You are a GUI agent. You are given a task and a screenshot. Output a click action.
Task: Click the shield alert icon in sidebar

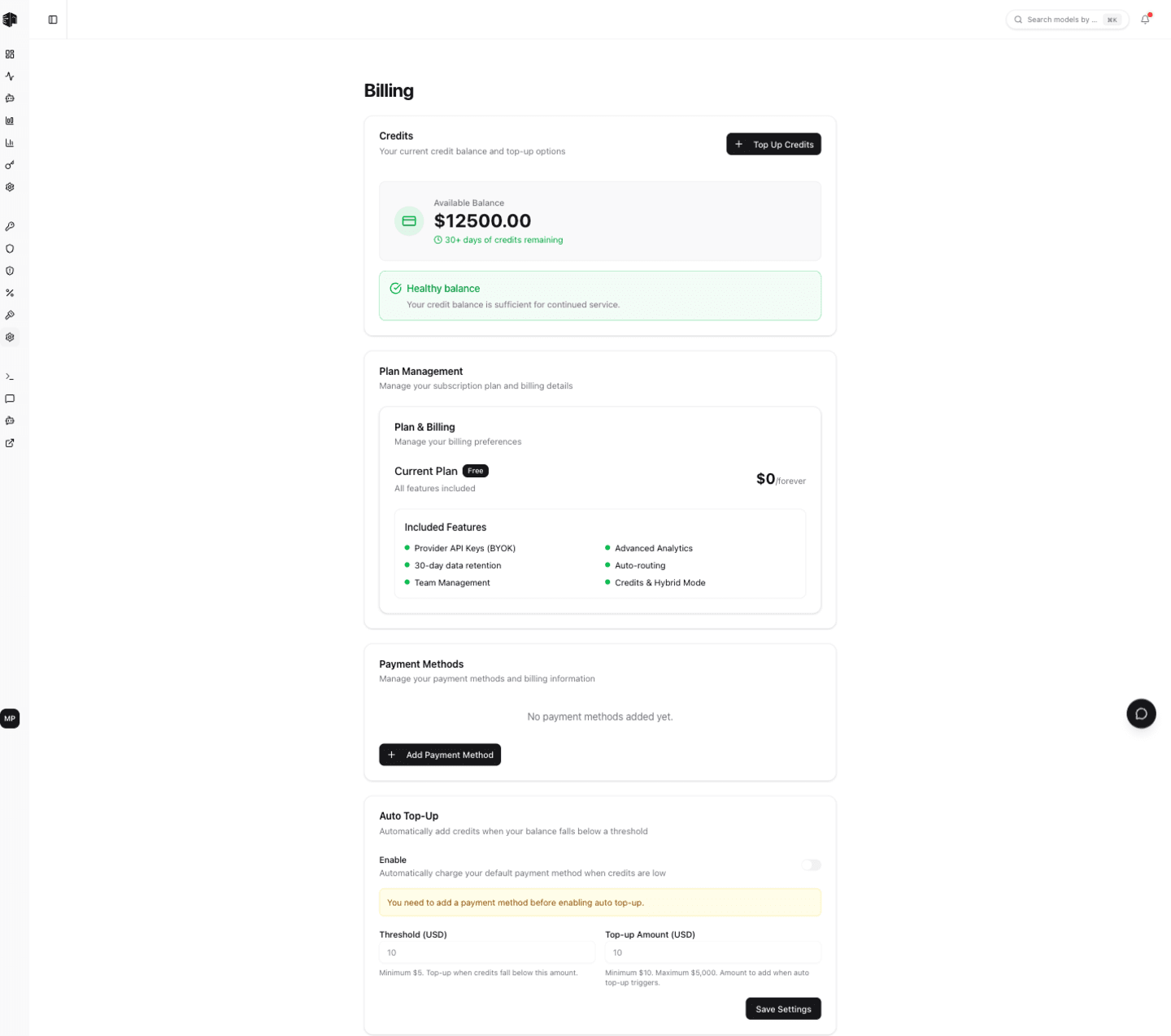point(10,271)
